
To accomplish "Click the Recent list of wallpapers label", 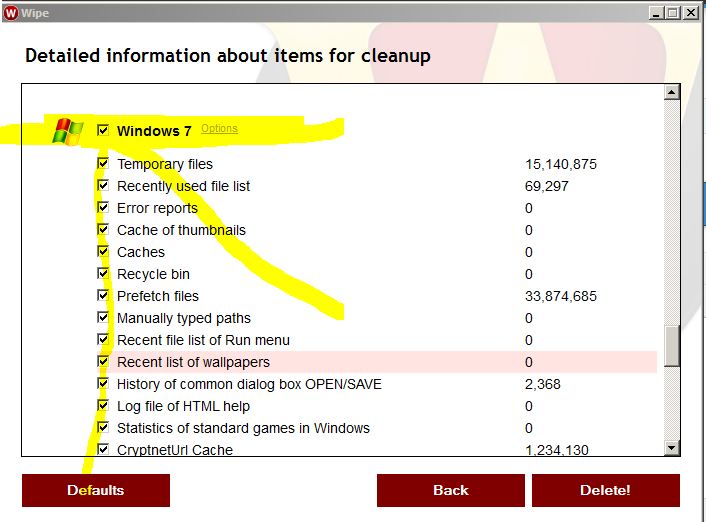I will (193, 363).
